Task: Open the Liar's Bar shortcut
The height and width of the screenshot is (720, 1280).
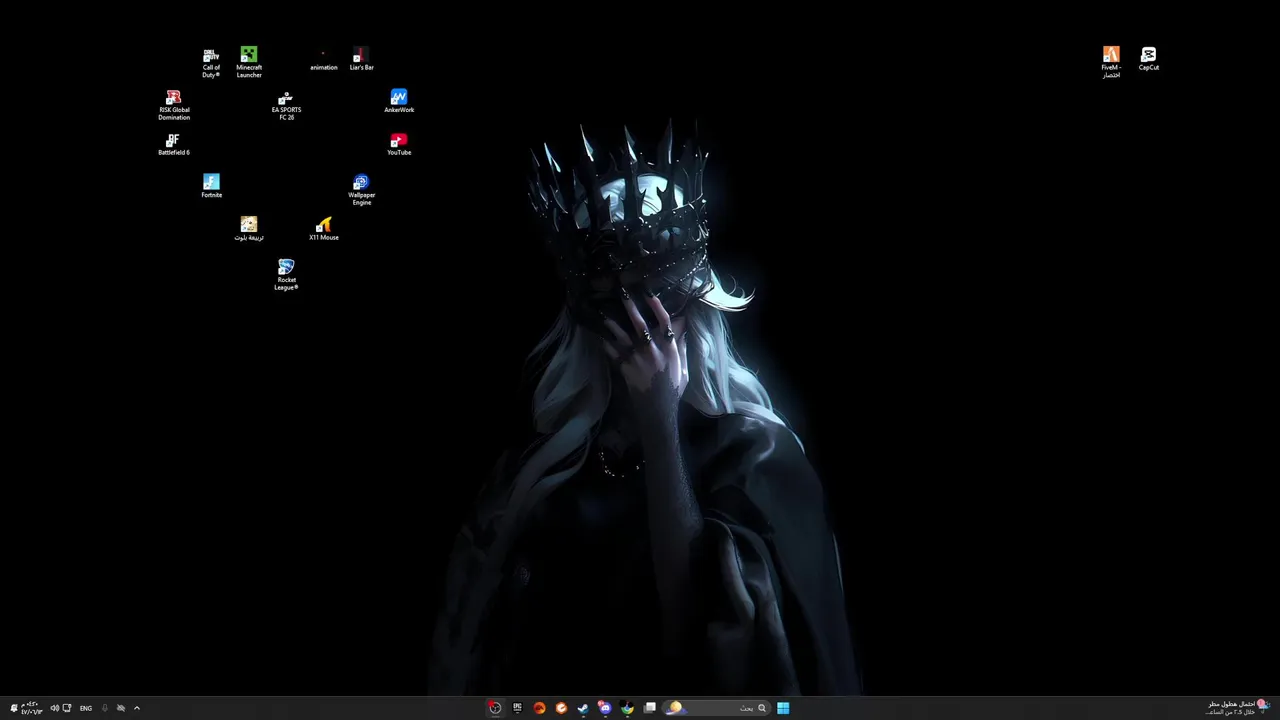Action: [361, 59]
